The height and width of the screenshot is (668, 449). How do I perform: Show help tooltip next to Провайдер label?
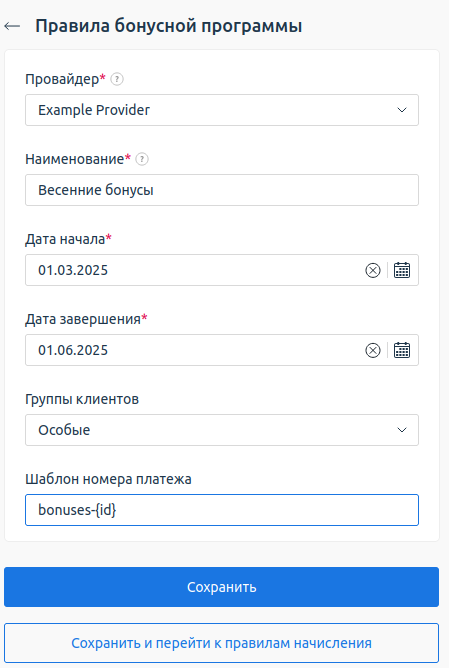coord(117,79)
